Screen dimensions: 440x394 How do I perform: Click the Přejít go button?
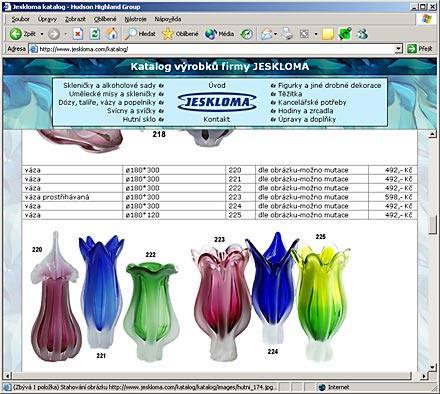[420, 49]
